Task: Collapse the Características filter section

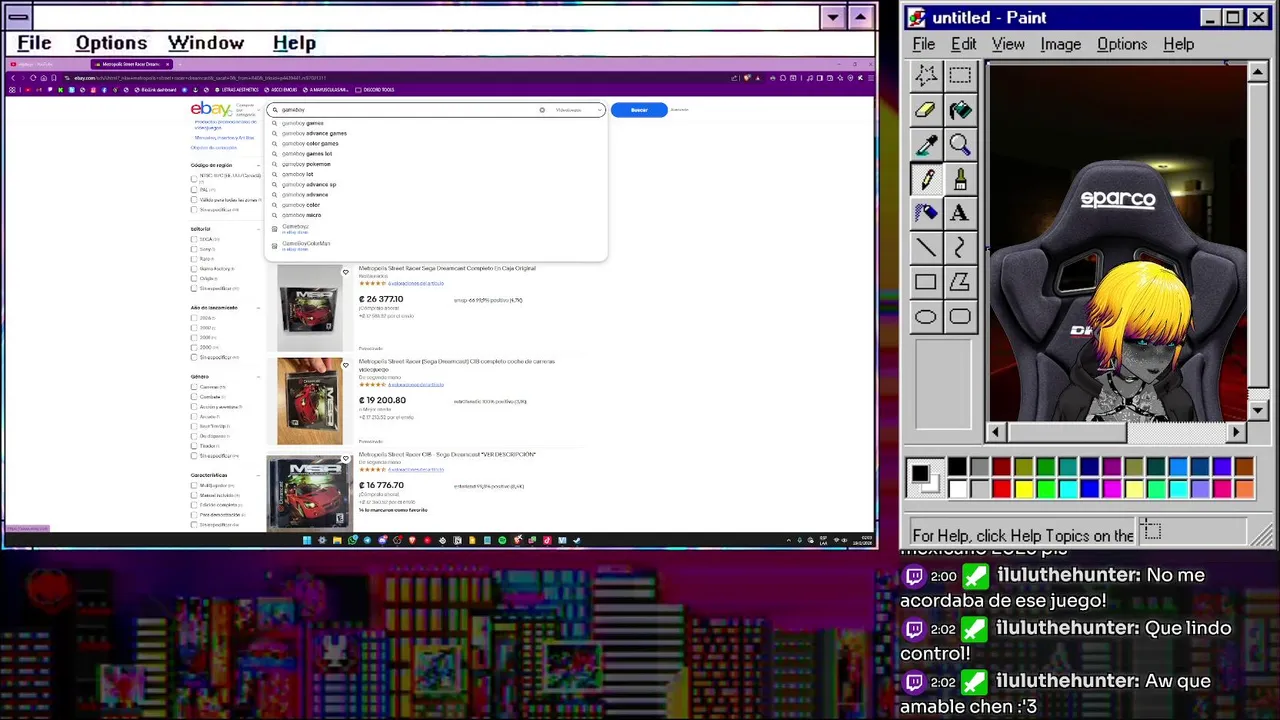Action: click(x=258, y=475)
